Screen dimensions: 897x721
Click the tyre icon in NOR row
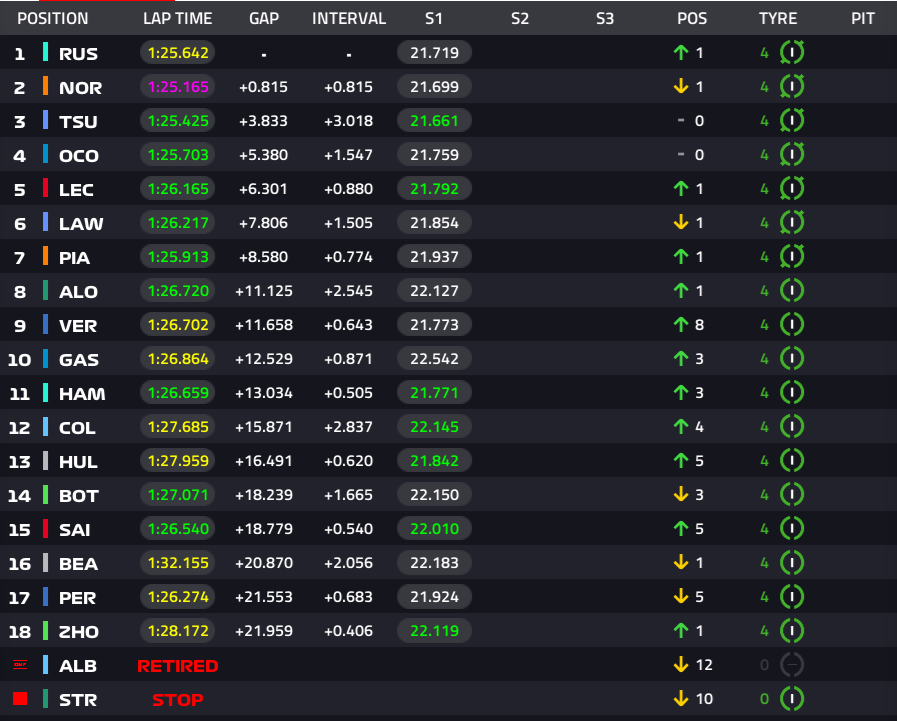792,86
